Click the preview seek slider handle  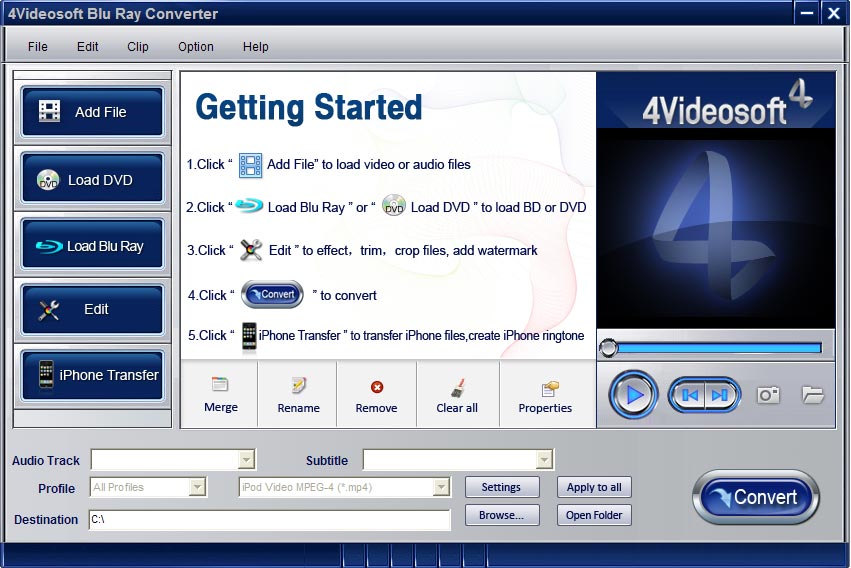[608, 348]
